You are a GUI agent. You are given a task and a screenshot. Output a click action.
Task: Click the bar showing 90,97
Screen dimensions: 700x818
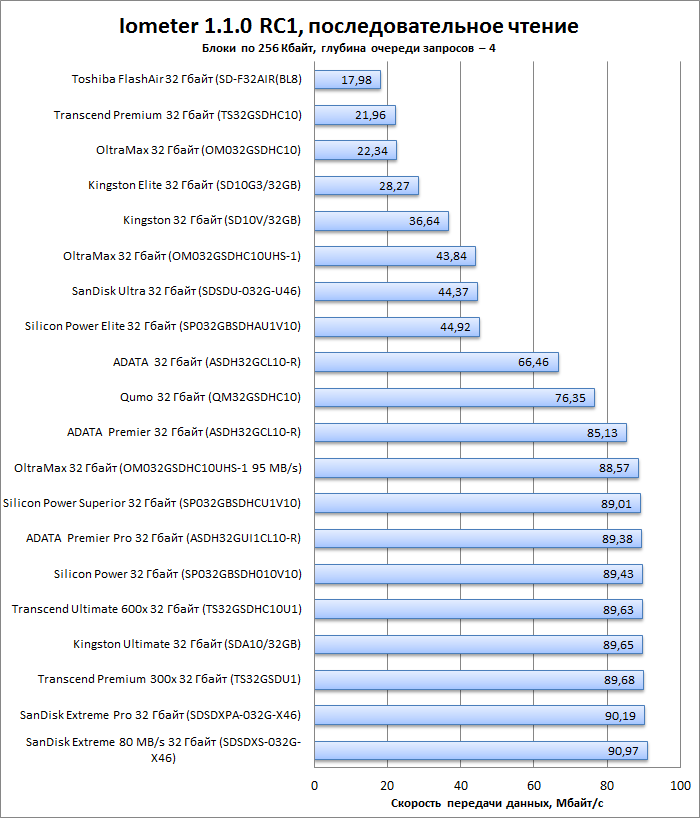click(481, 750)
